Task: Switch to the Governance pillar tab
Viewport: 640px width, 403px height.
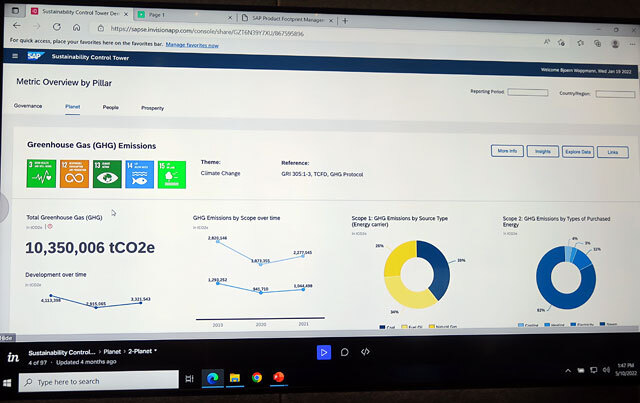Action: (x=28, y=106)
